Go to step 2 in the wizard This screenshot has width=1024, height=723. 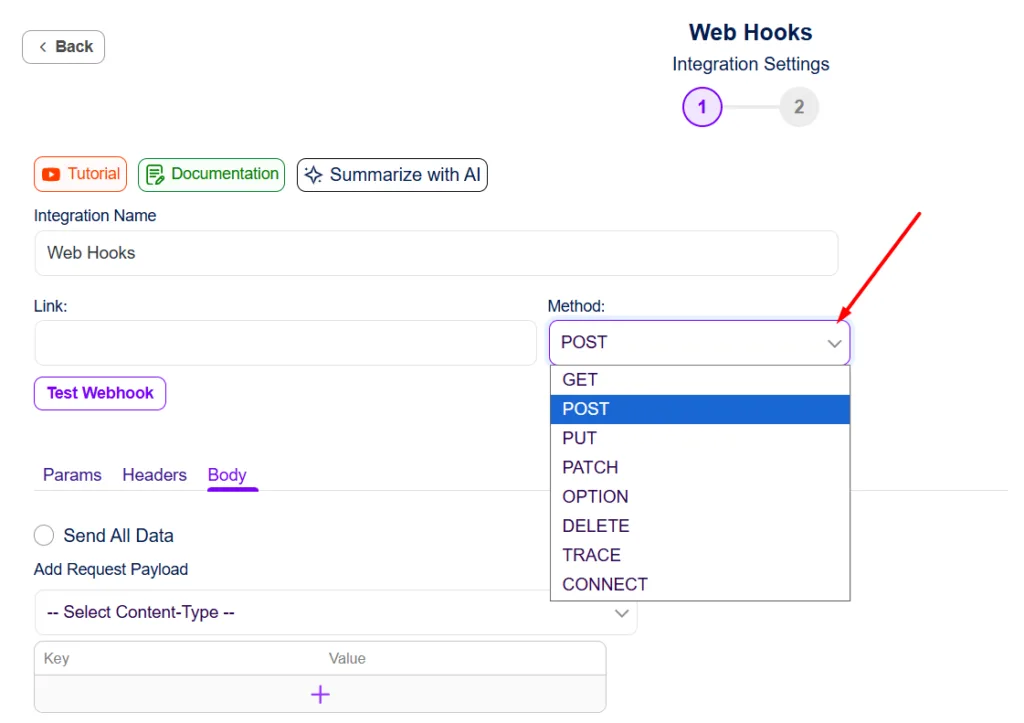tap(799, 107)
